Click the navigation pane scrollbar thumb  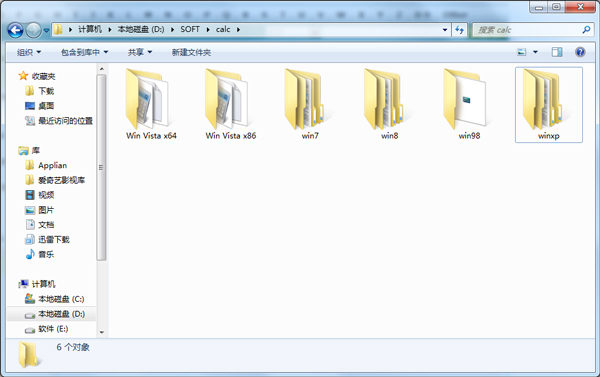point(101,167)
